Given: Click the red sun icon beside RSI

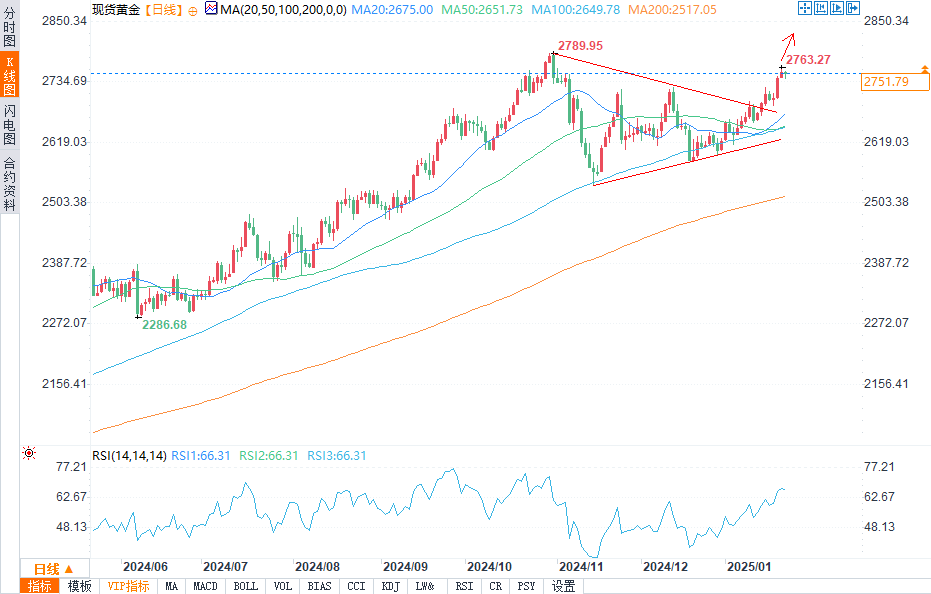Looking at the screenshot, I should (x=29, y=453).
